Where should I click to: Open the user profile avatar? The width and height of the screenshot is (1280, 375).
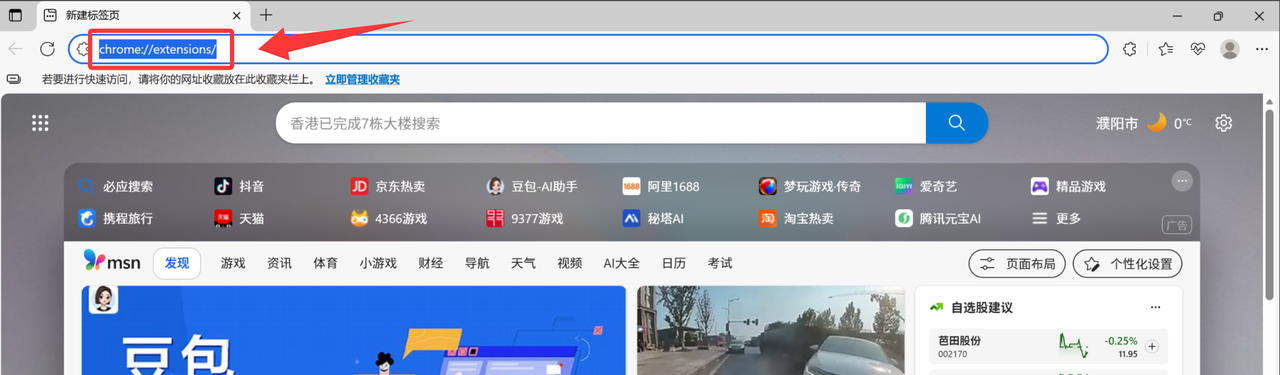pos(1230,49)
